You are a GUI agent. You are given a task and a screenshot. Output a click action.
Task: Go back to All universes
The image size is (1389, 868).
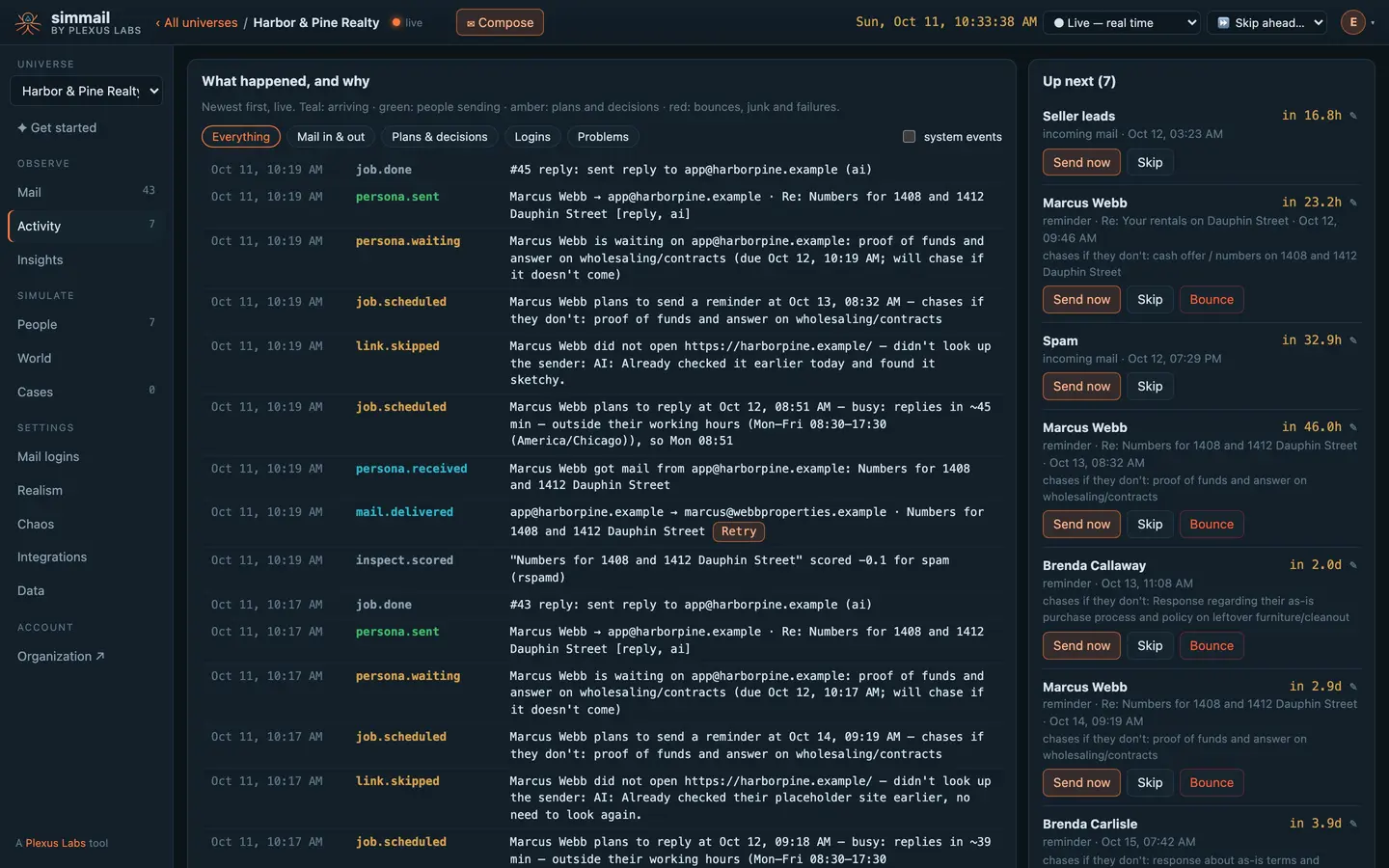tap(197, 22)
